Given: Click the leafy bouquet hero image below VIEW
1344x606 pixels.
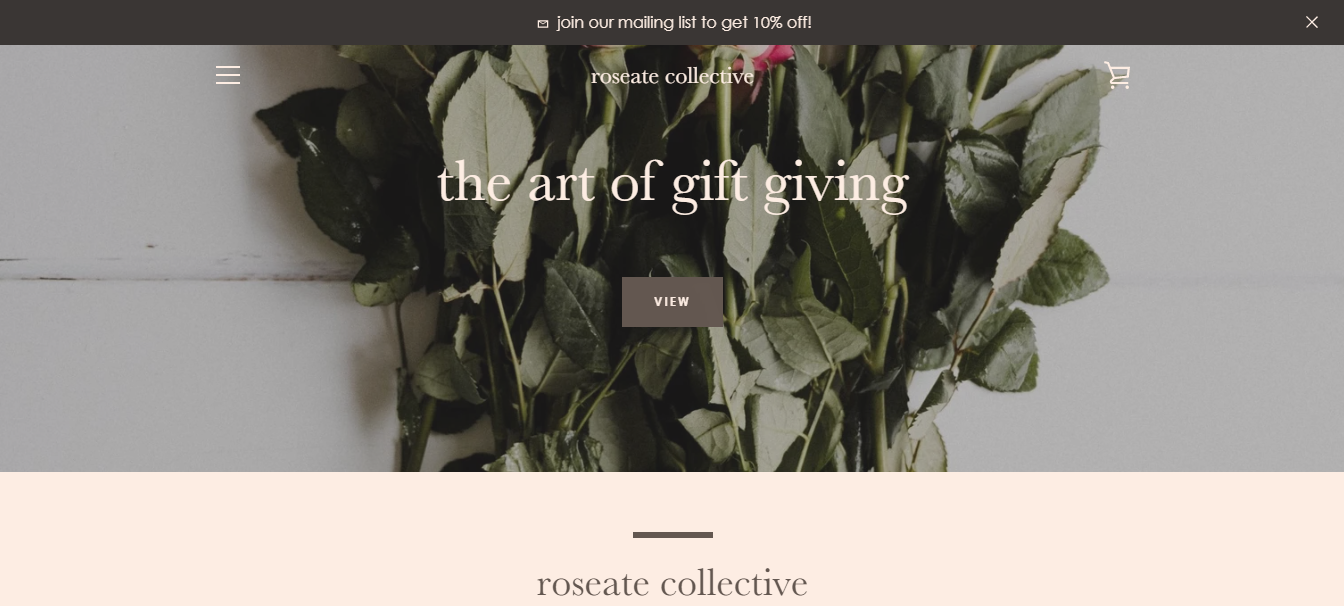Looking at the screenshot, I should click(x=672, y=400).
